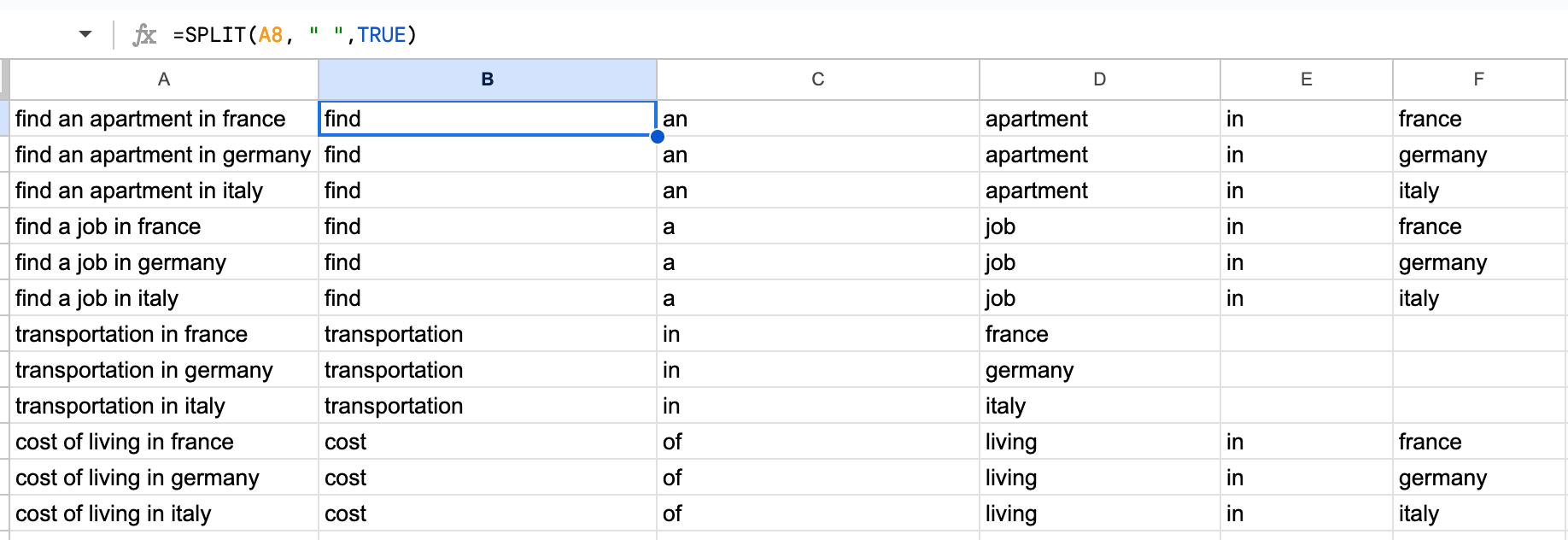Select column A header
This screenshot has height=540, width=1568.
pyautogui.click(x=163, y=79)
